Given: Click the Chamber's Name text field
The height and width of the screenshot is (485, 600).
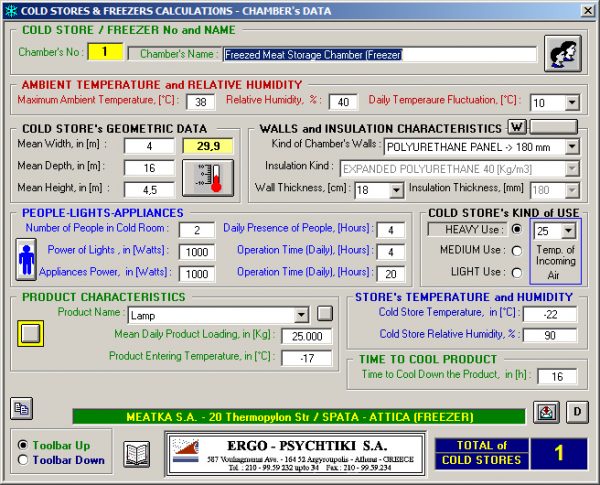Looking at the screenshot, I should [378, 55].
